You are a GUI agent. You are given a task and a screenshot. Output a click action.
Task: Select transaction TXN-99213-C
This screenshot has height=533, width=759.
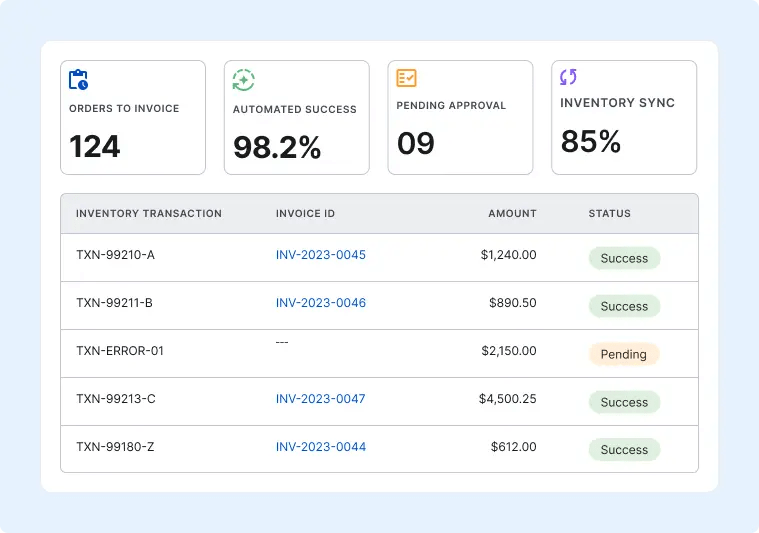tap(116, 398)
